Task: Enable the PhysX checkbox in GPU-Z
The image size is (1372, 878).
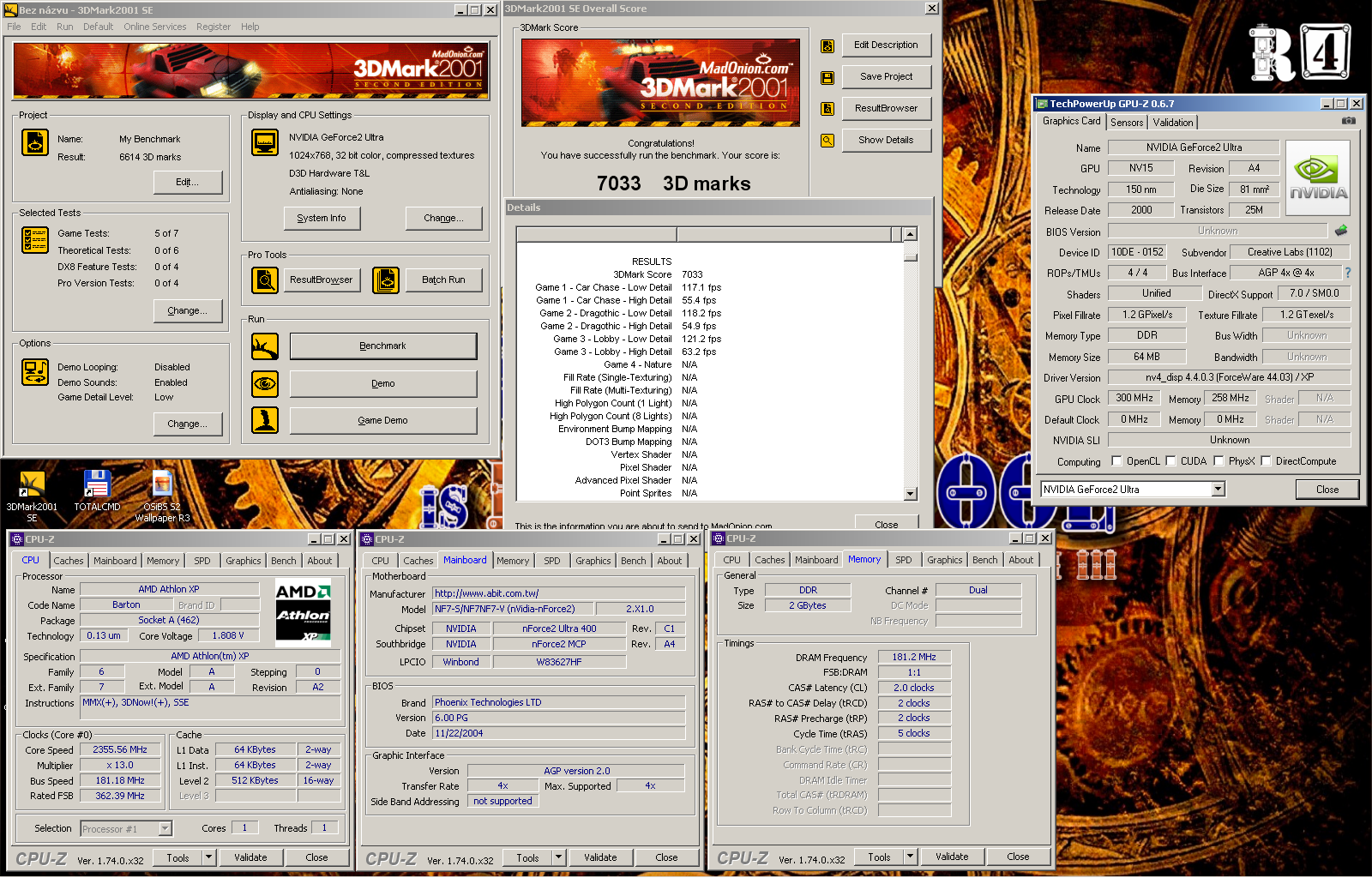Action: tap(1219, 461)
